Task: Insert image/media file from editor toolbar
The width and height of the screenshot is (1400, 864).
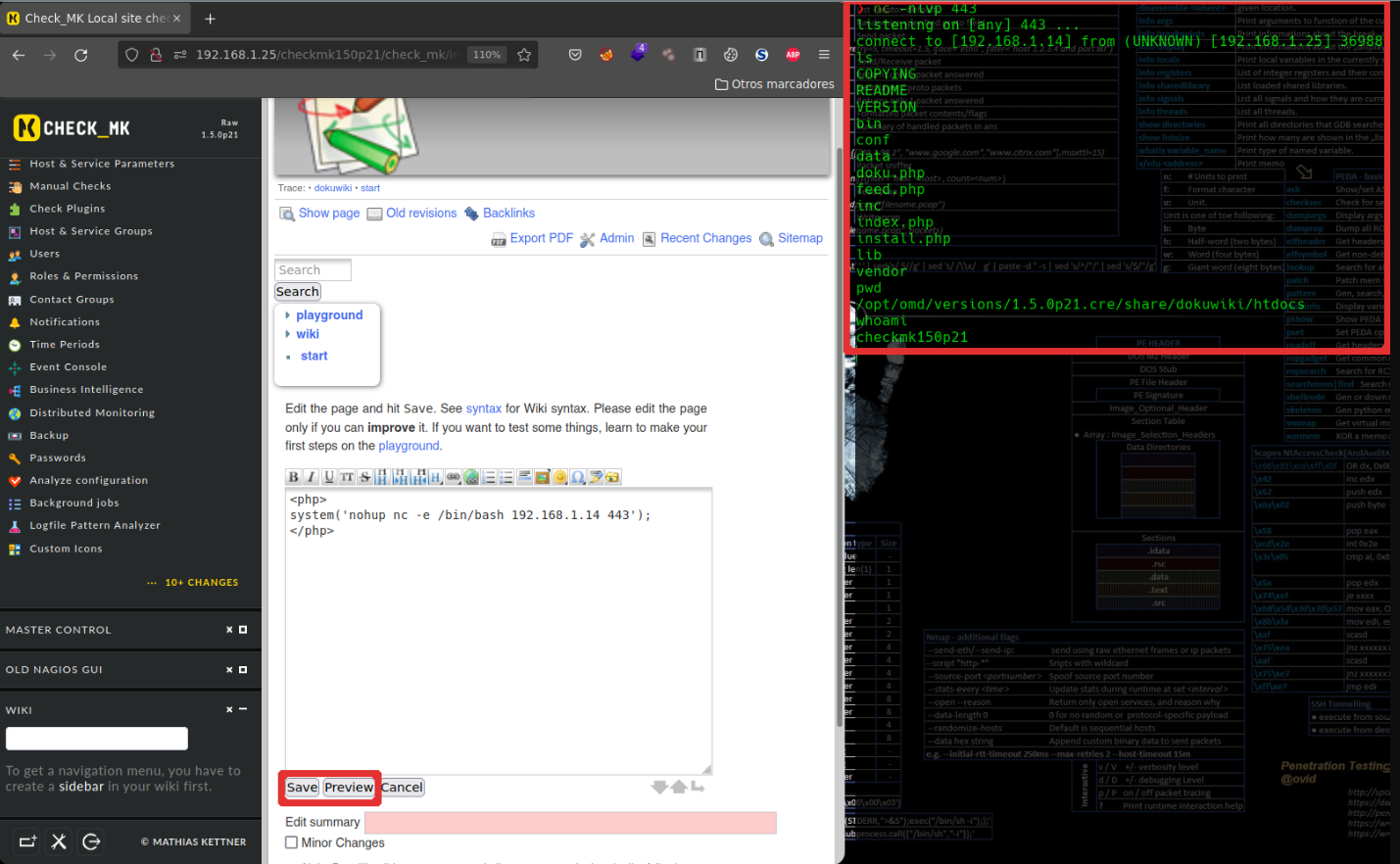Action: [x=543, y=477]
